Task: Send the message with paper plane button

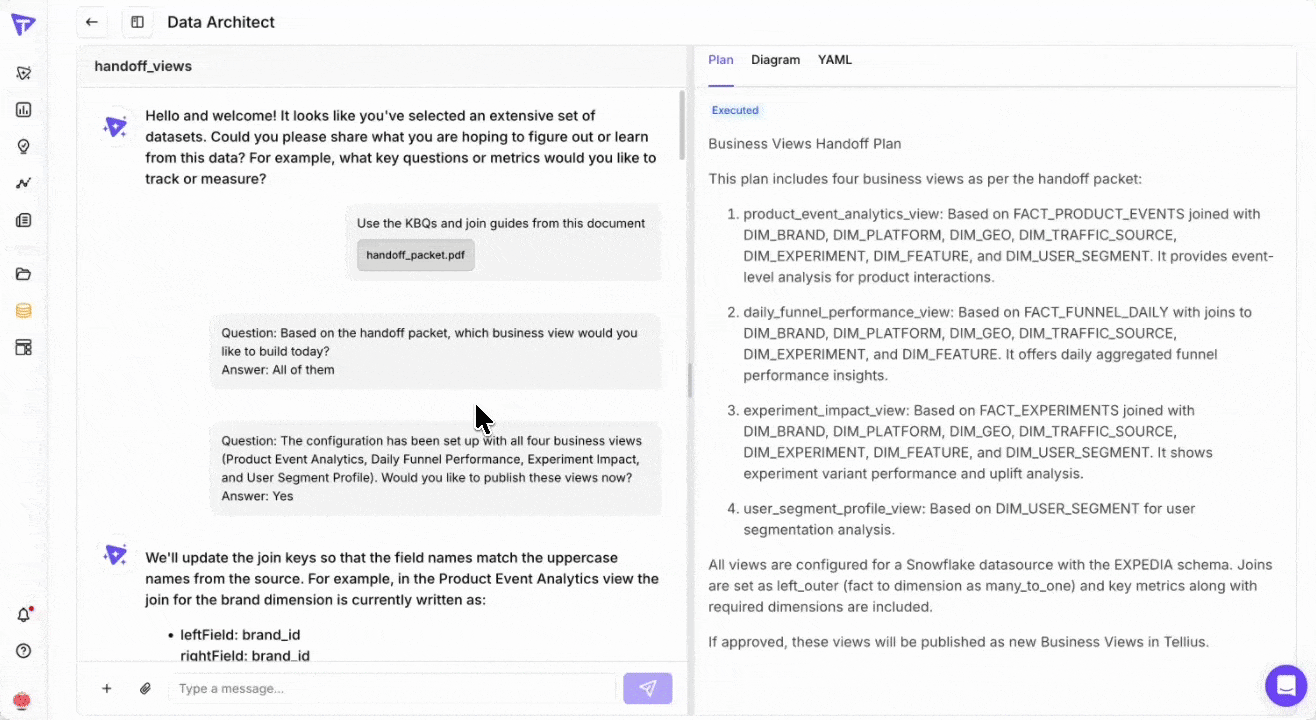Action: tap(647, 688)
